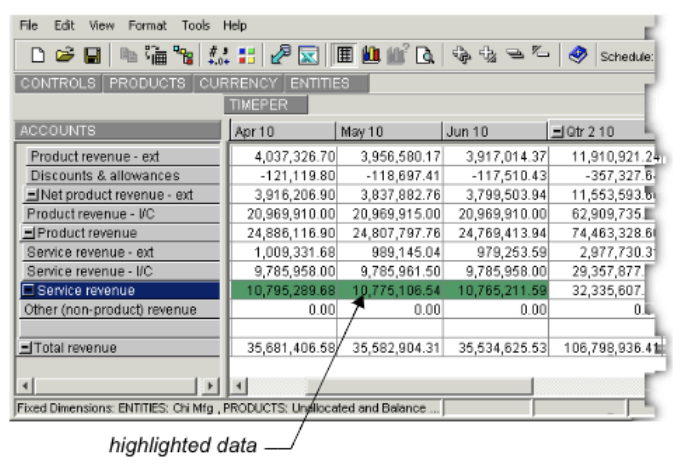Click the accounts panel left scroll arrow
The width and height of the screenshot is (700, 474).
pos(24,386)
